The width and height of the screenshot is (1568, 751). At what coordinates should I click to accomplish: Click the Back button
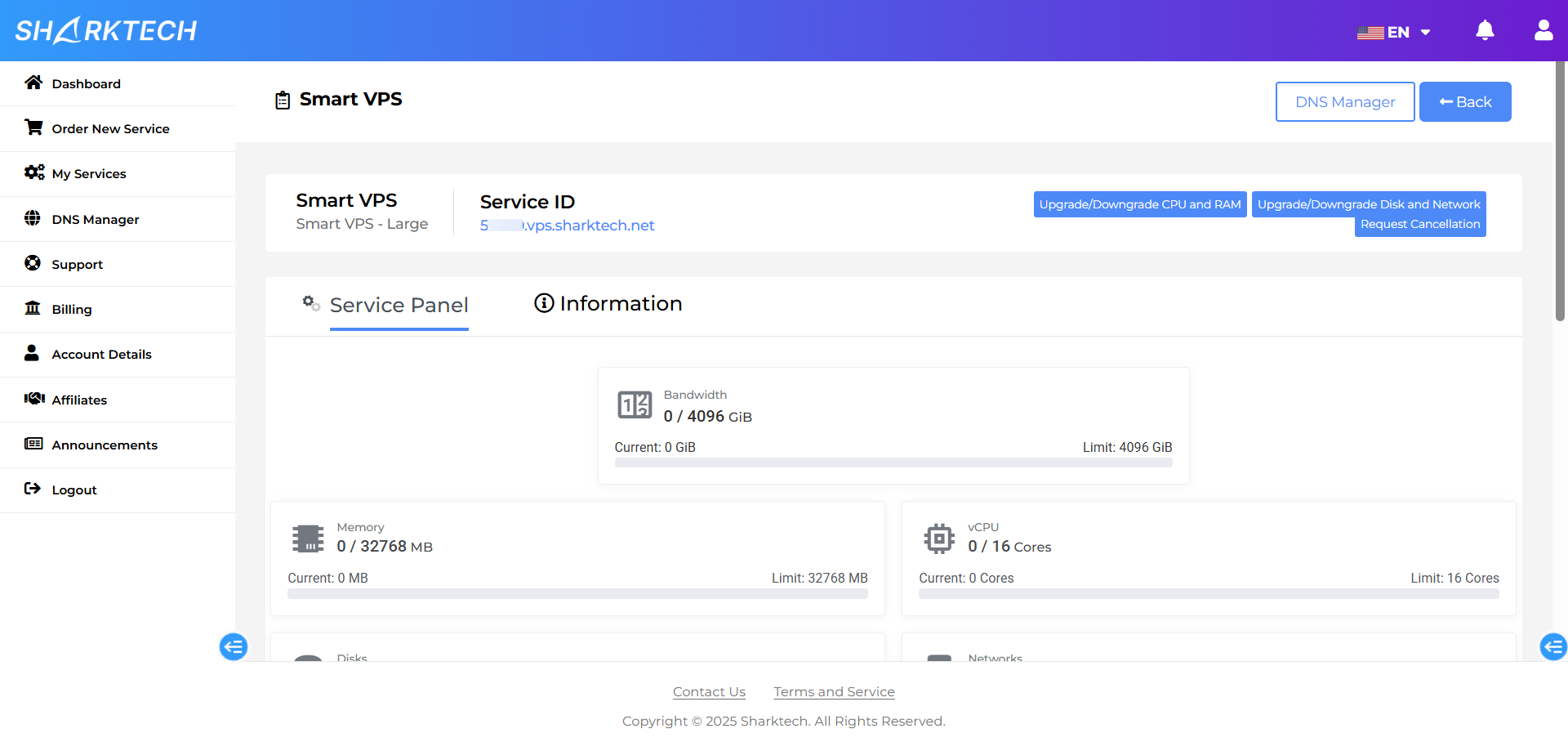[1465, 102]
